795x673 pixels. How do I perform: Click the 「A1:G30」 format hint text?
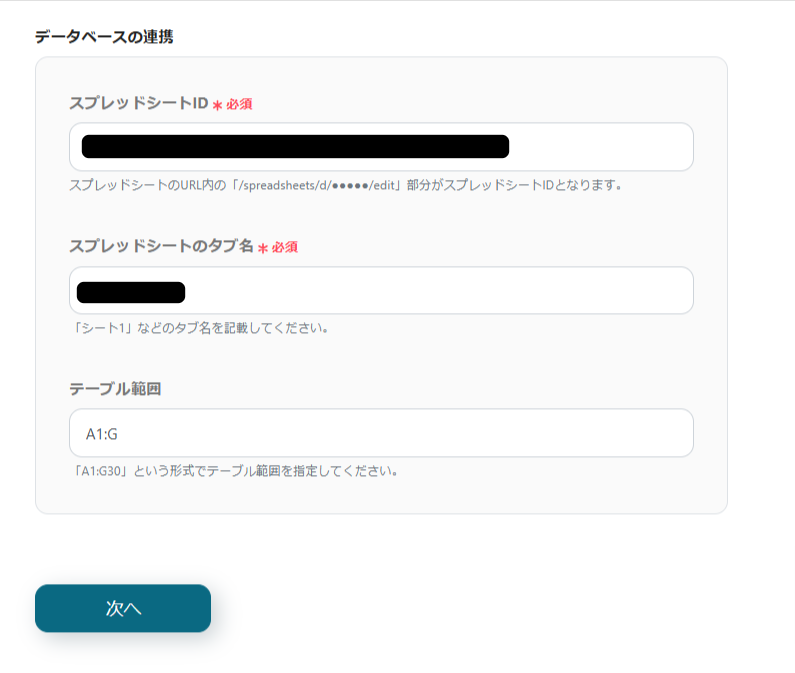coord(106,471)
